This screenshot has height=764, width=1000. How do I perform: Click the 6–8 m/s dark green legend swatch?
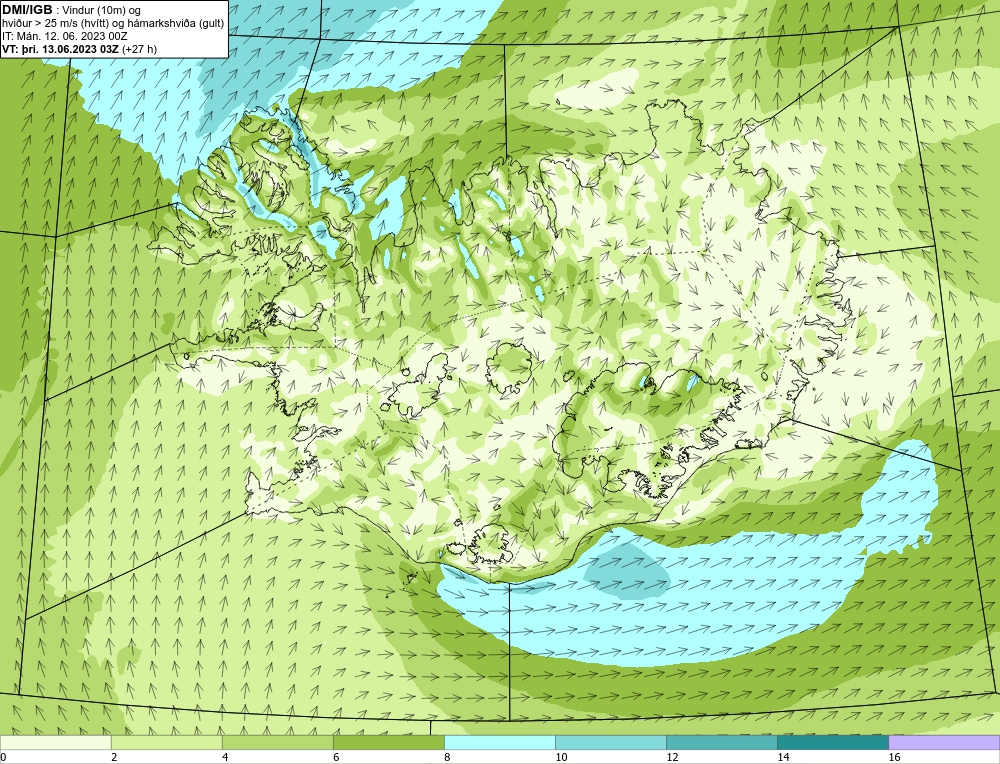[x=389, y=742]
